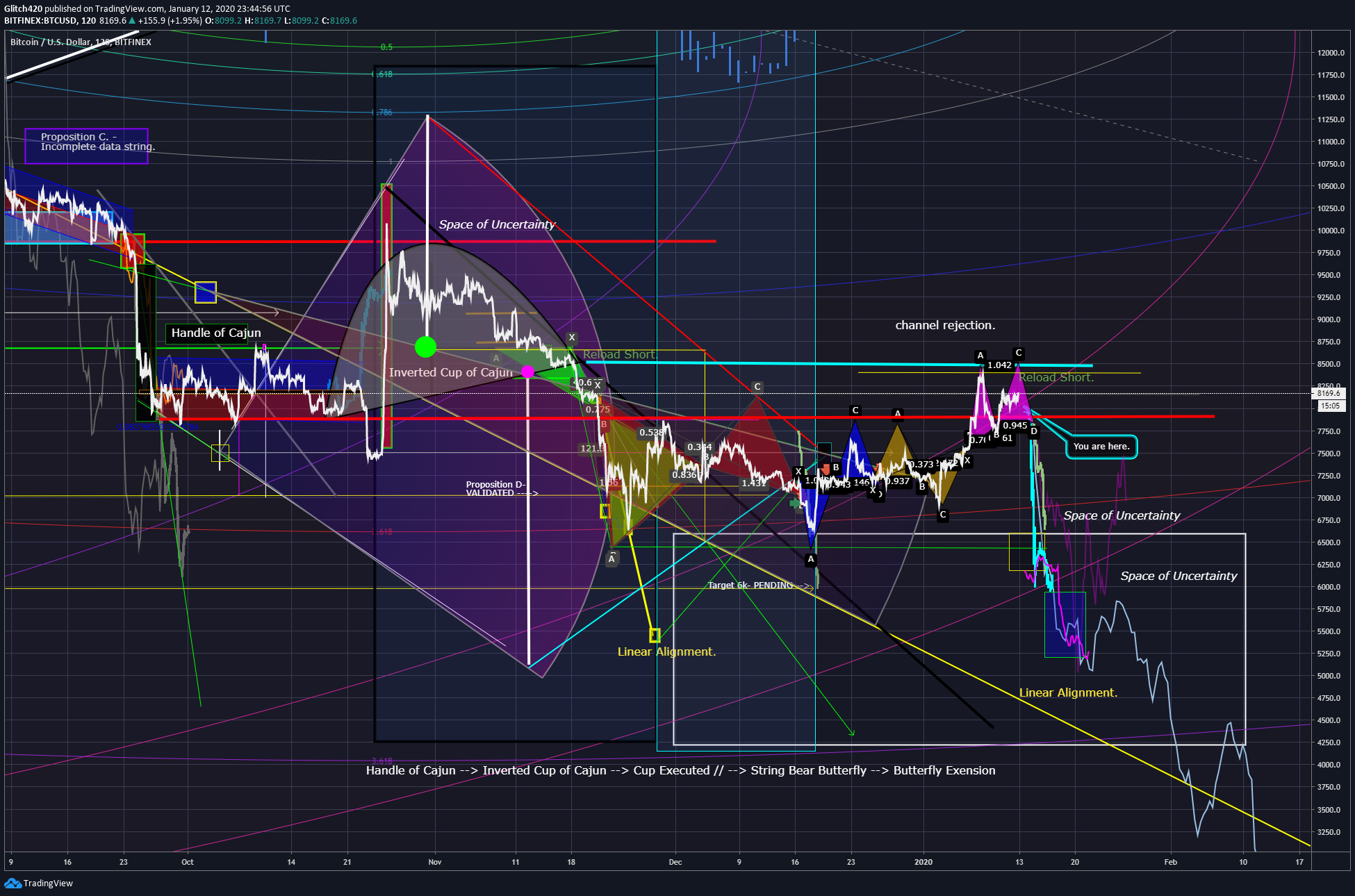Click the bottom sequence caption text

click(x=681, y=770)
